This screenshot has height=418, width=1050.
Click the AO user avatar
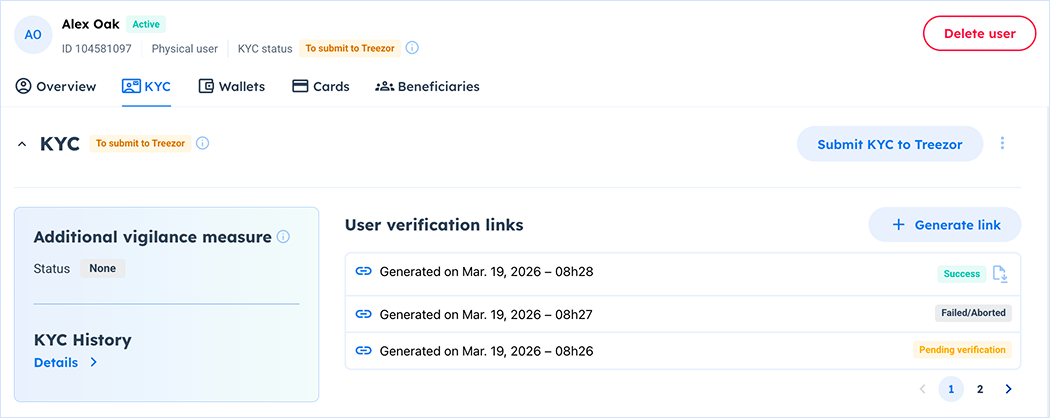pos(33,35)
